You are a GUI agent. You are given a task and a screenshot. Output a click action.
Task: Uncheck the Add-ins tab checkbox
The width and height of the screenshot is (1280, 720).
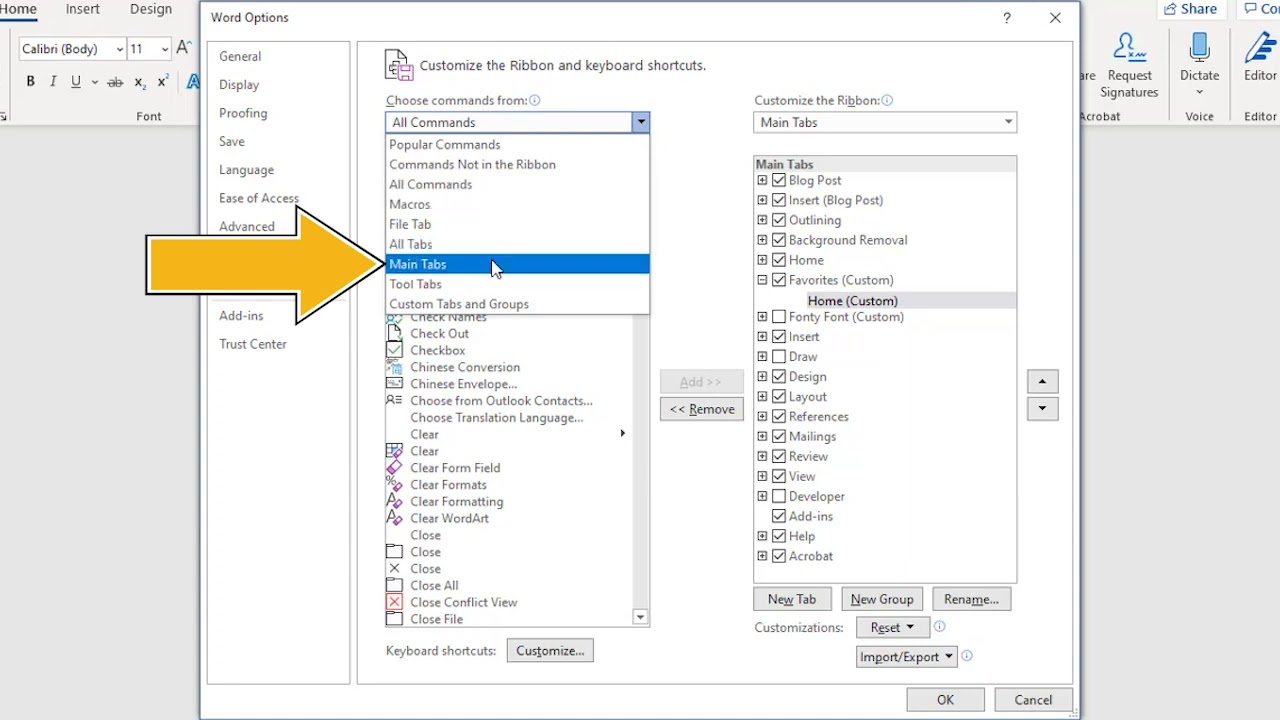coord(779,516)
